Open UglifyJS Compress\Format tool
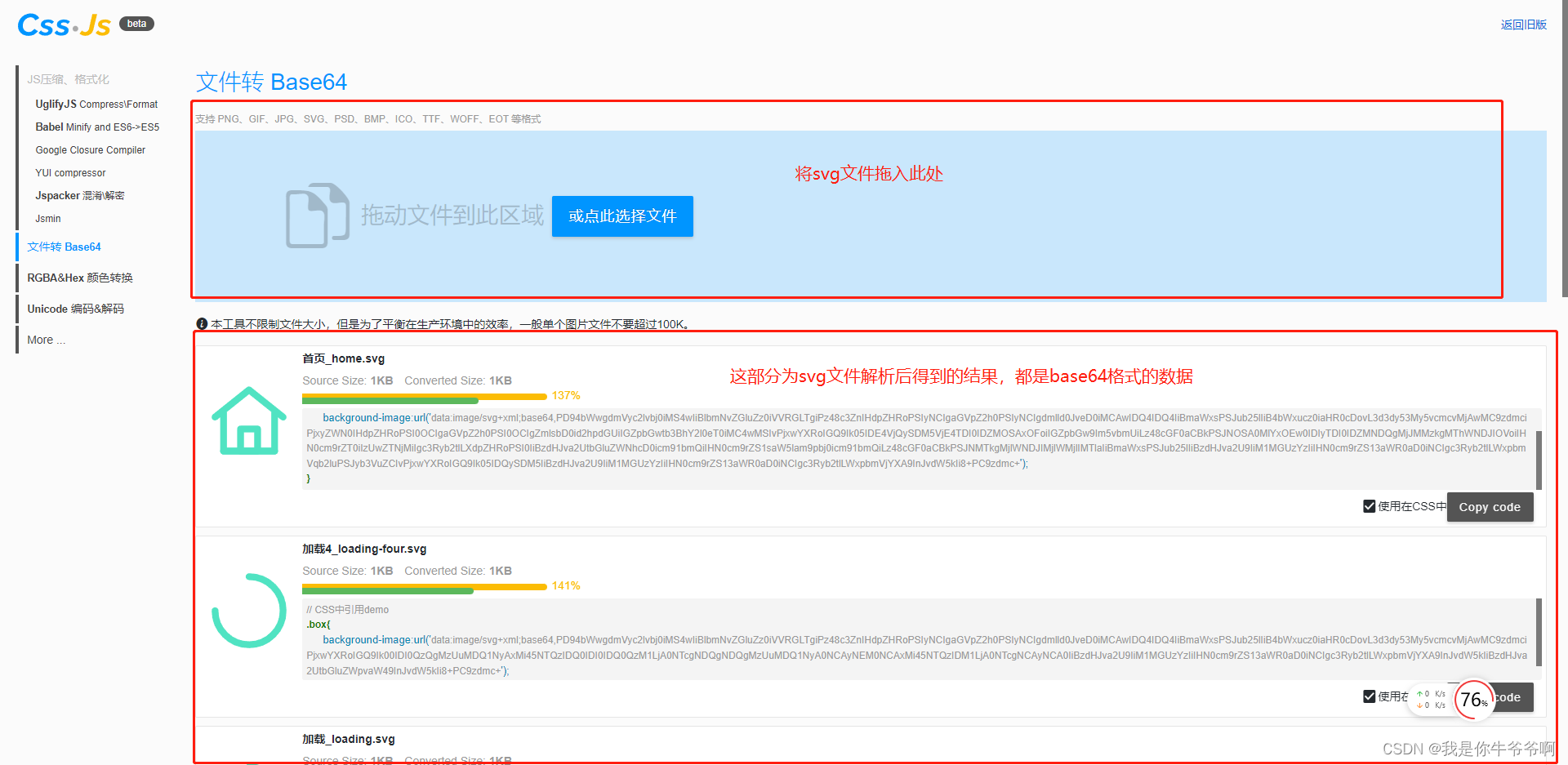The width and height of the screenshot is (1568, 765). 96,105
